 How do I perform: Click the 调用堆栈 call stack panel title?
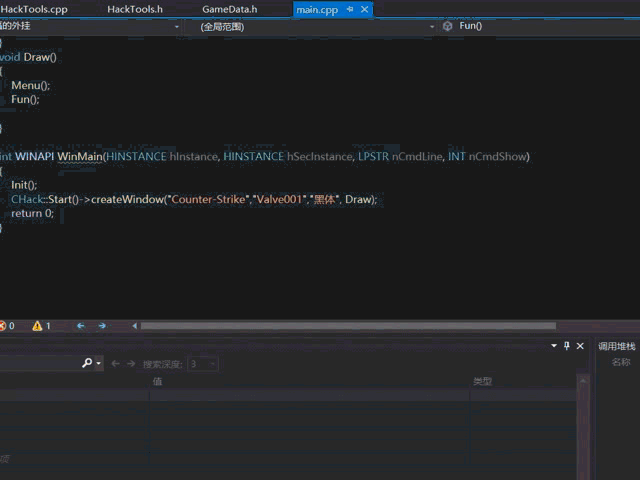click(617, 346)
